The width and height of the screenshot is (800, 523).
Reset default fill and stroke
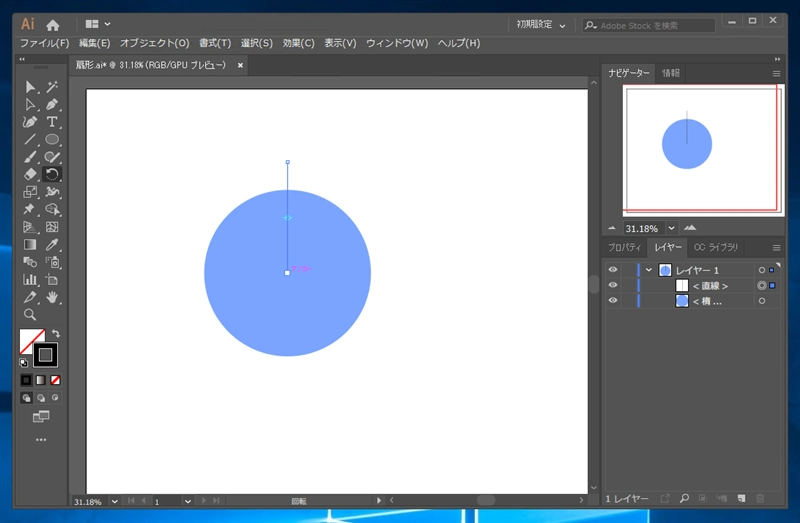coord(23,363)
